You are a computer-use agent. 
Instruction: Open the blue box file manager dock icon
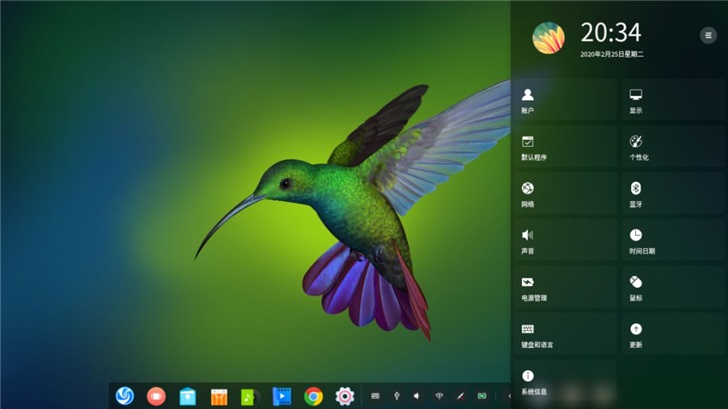(188, 396)
